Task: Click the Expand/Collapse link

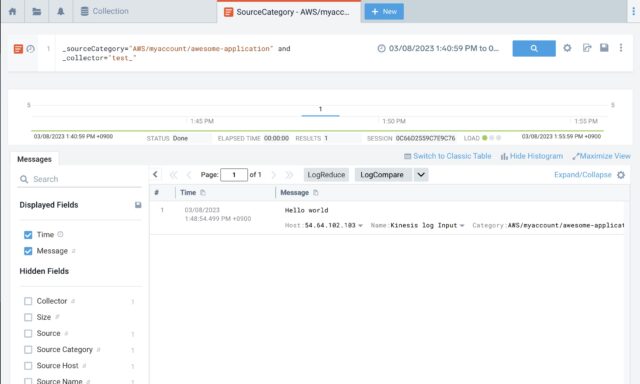Action: coord(582,175)
